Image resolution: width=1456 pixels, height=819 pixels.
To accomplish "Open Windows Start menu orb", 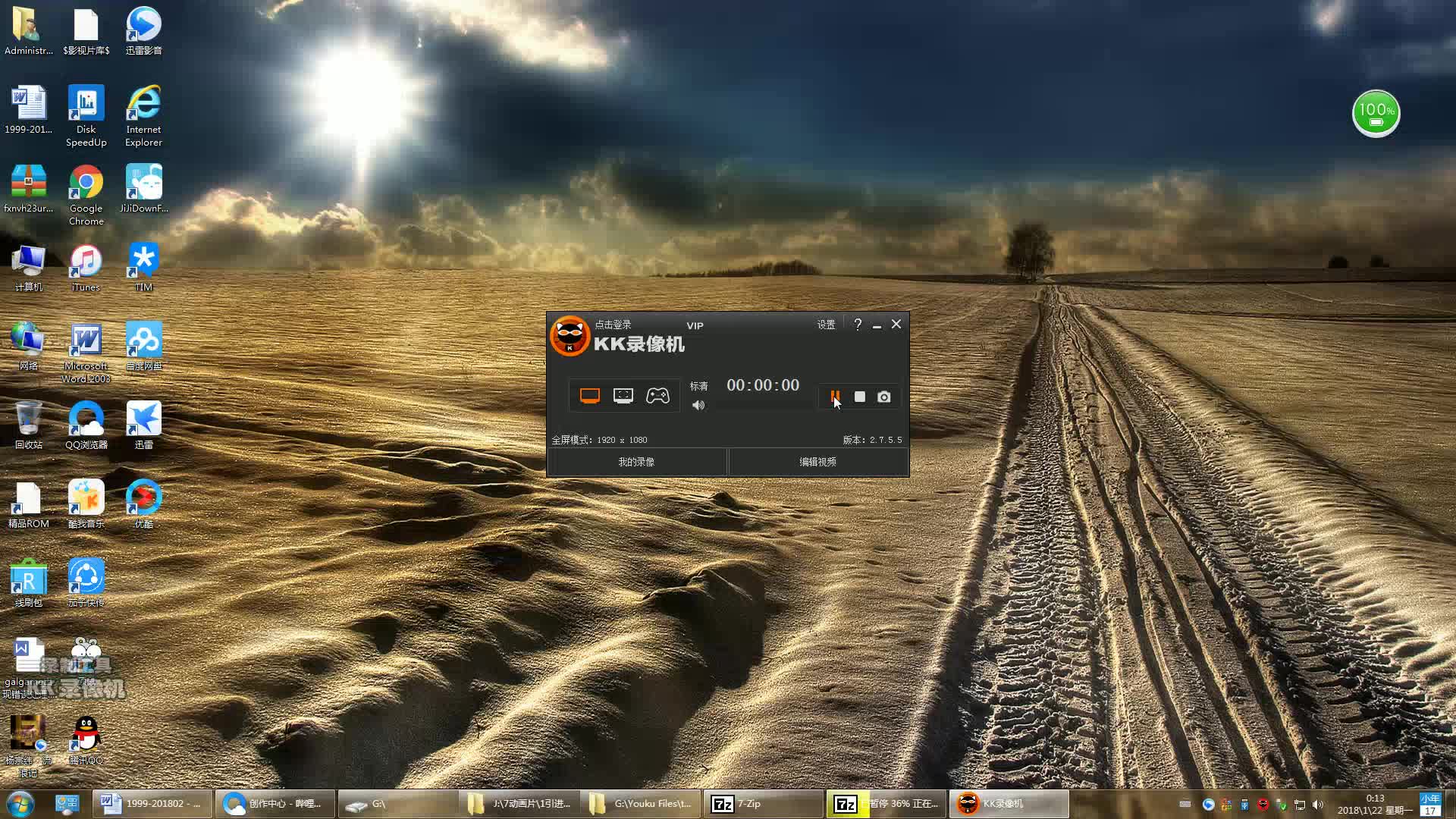I will pos(20,804).
